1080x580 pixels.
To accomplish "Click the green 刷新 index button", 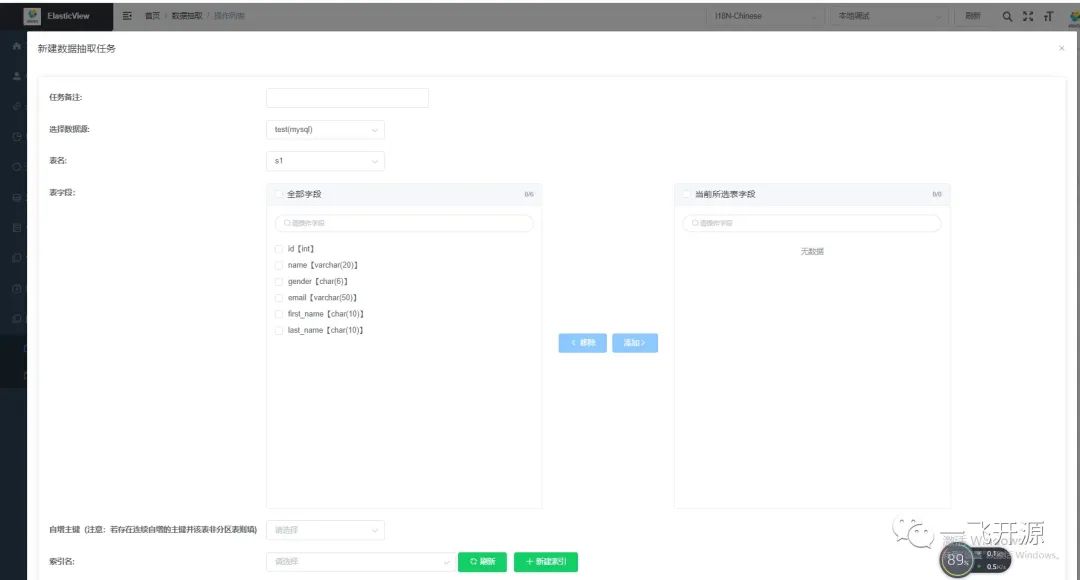I will click(482, 562).
